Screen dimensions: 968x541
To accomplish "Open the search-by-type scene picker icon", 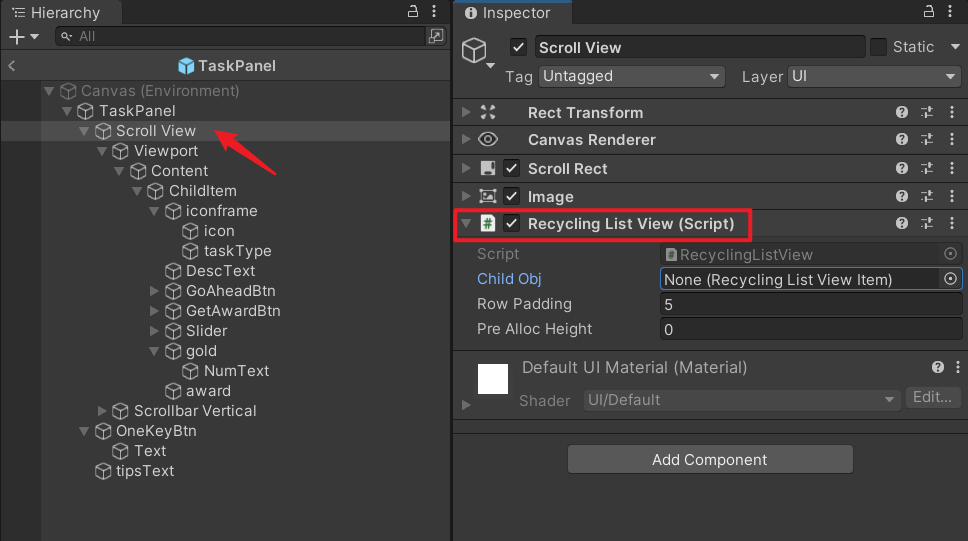I will coord(436,36).
